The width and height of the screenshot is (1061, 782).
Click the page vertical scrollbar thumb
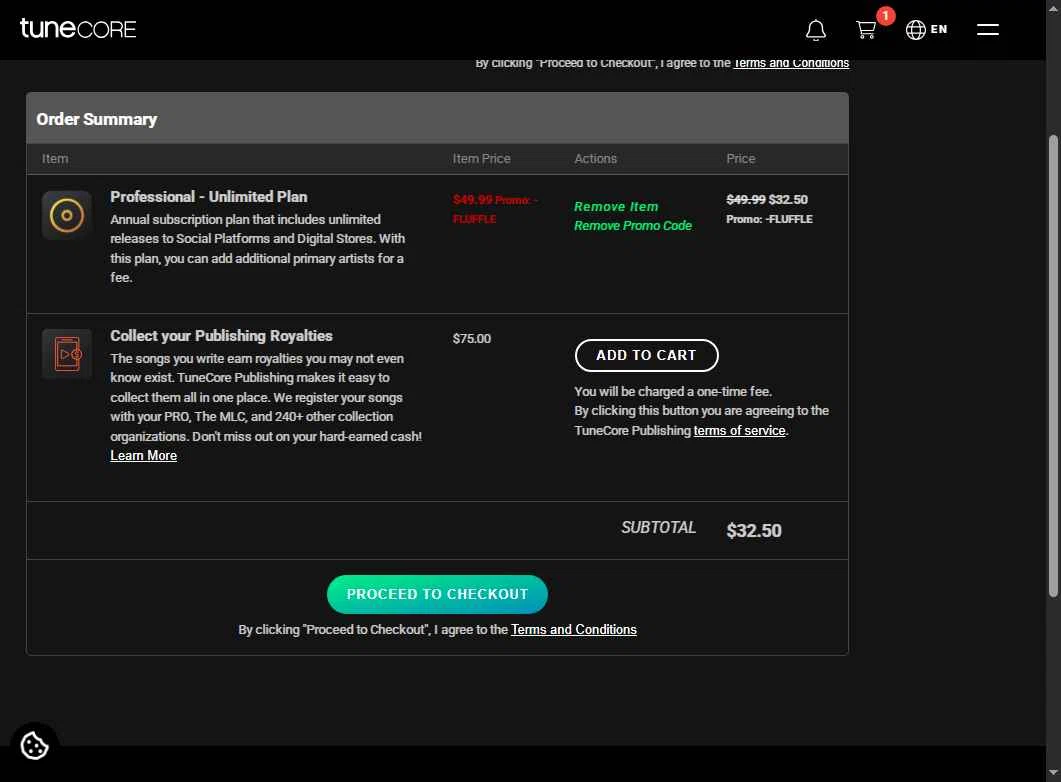tap(1053, 365)
